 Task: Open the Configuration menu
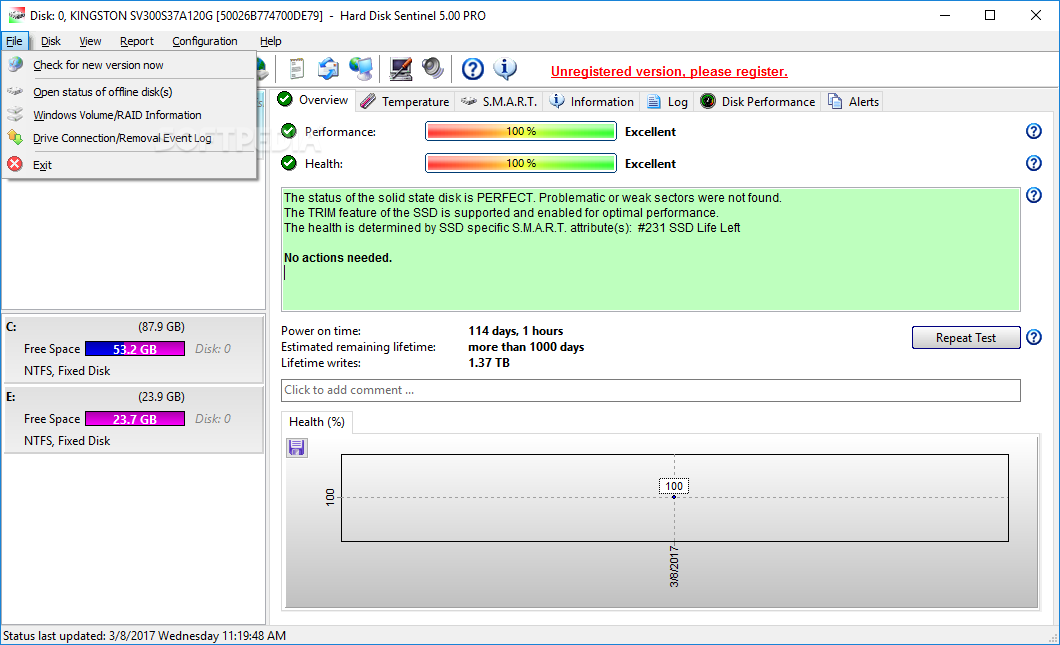click(x=205, y=41)
